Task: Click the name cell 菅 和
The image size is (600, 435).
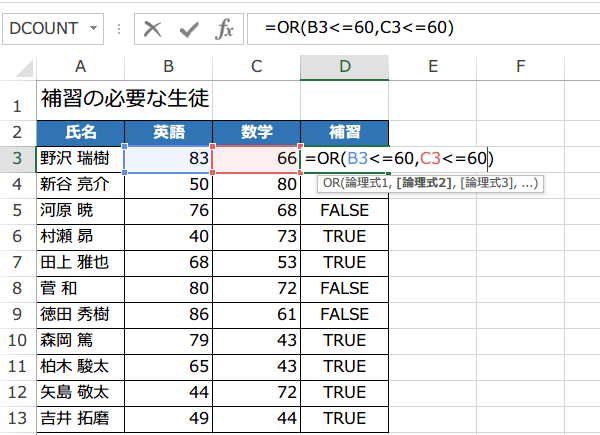Action: click(x=80, y=288)
